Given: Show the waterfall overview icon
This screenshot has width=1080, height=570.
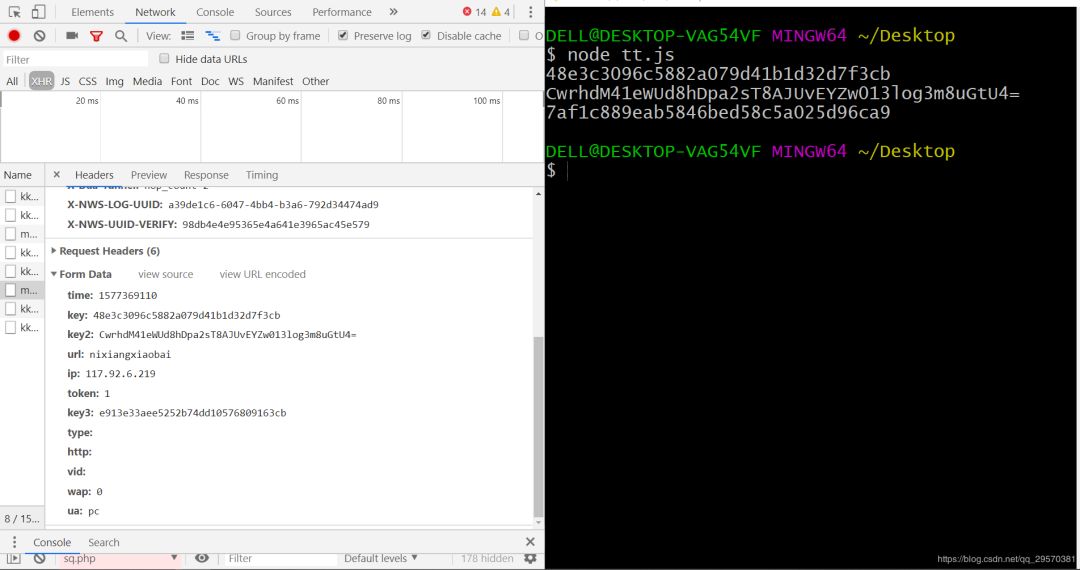Looking at the screenshot, I should point(212,36).
